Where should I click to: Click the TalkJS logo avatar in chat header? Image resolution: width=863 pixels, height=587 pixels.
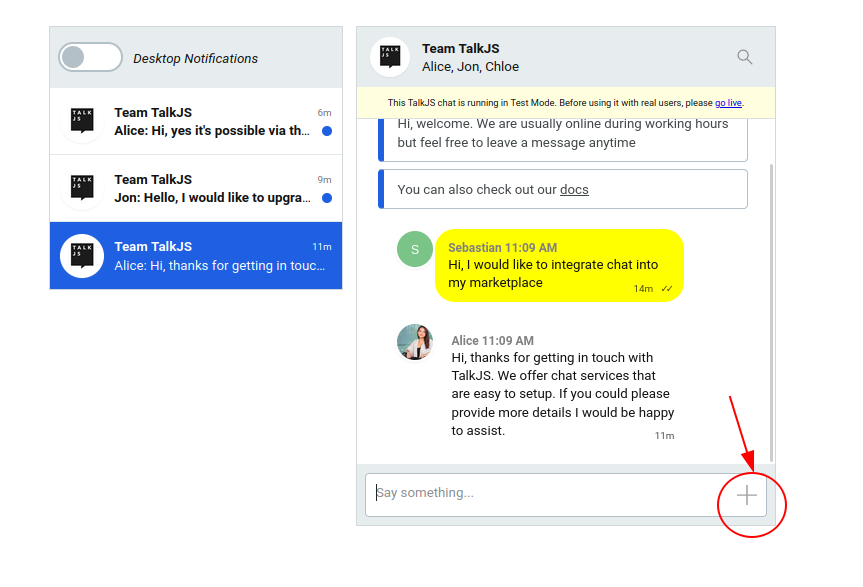pyautogui.click(x=390, y=57)
